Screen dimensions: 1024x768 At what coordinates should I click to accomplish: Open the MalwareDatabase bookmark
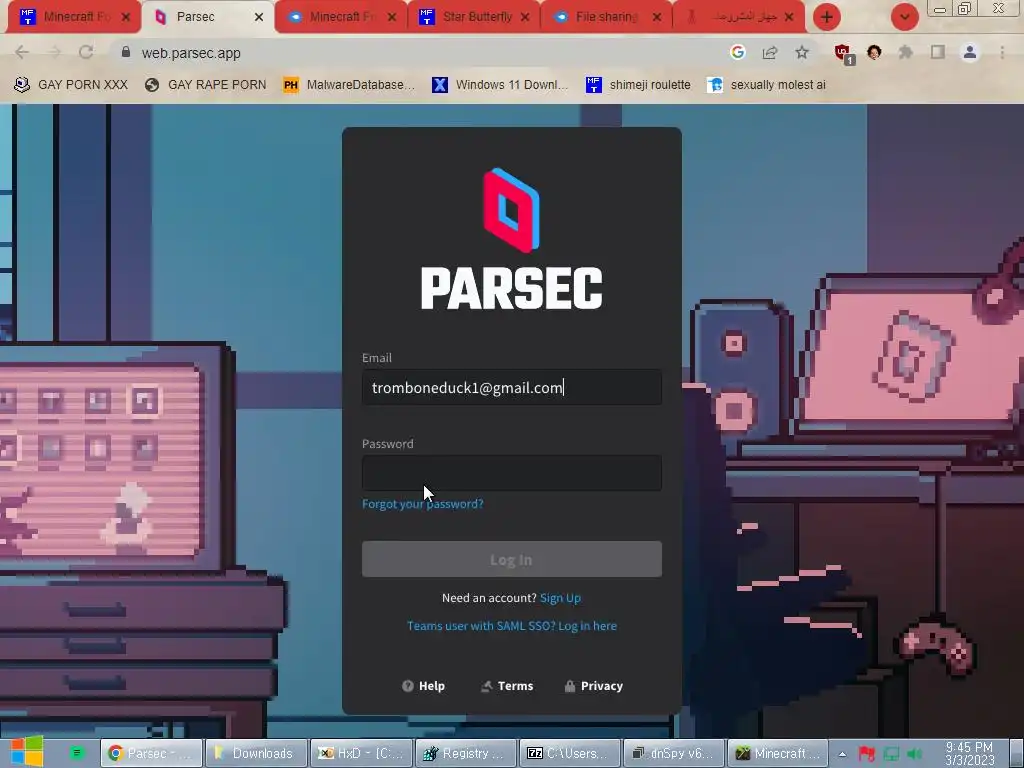[349, 84]
